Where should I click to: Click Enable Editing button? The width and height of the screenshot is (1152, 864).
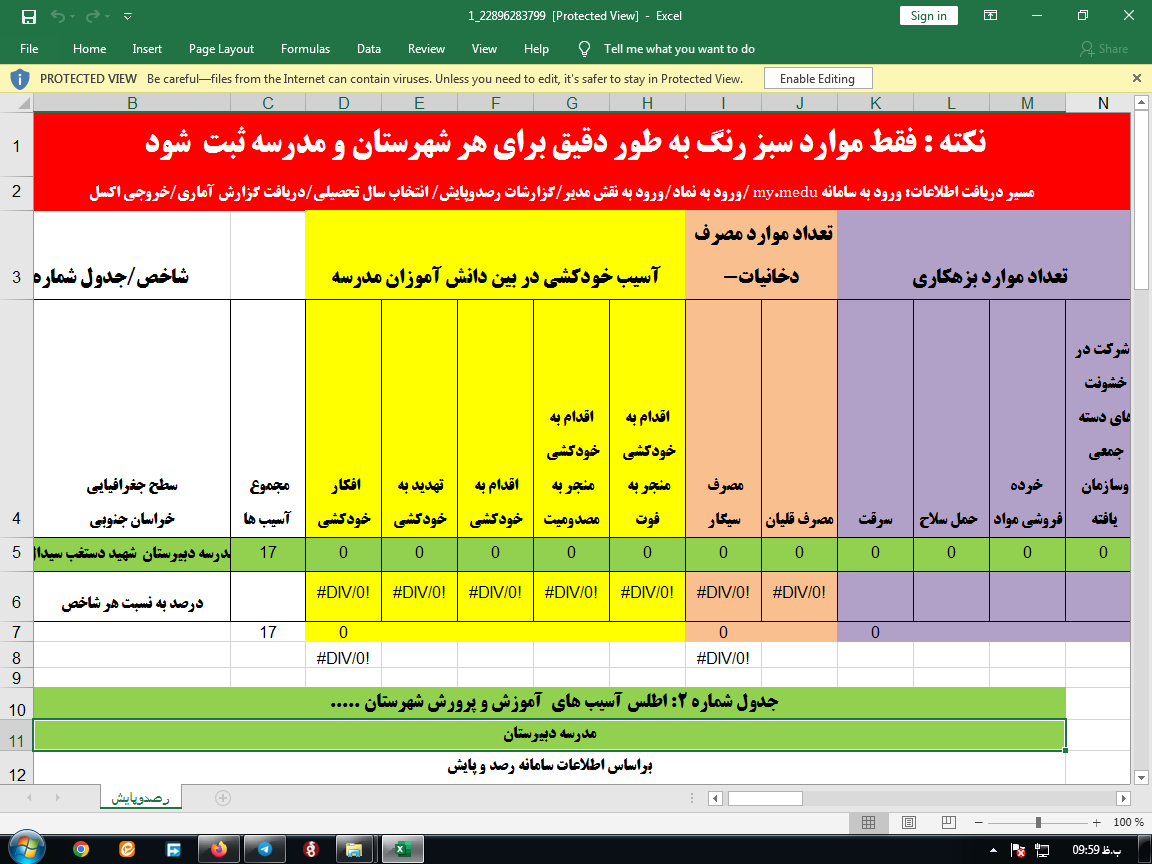(817, 79)
